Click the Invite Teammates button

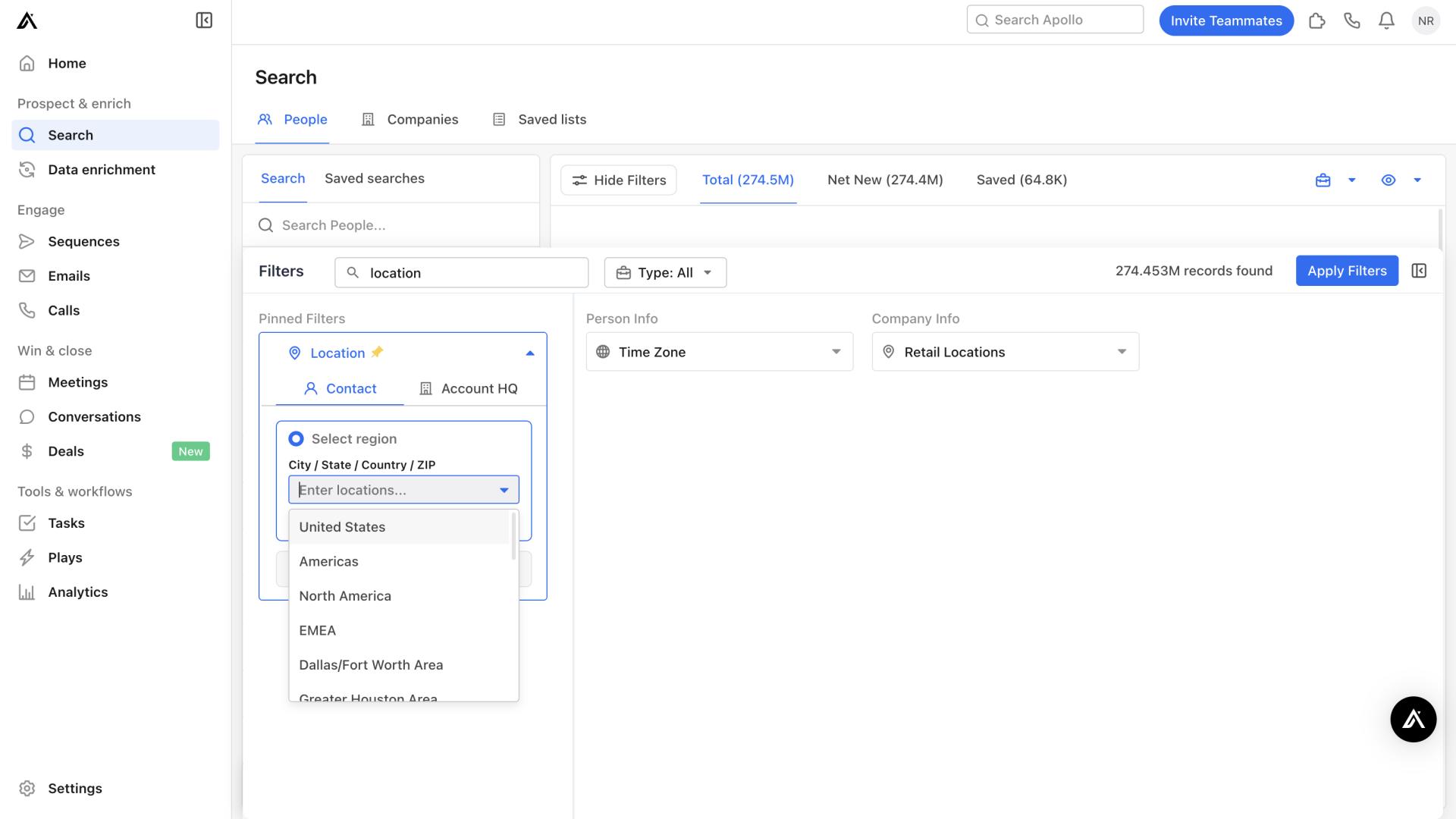(x=1226, y=20)
